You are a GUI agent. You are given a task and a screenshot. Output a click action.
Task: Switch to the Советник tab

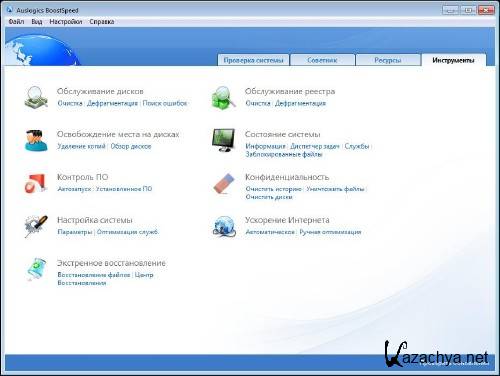pos(322,60)
